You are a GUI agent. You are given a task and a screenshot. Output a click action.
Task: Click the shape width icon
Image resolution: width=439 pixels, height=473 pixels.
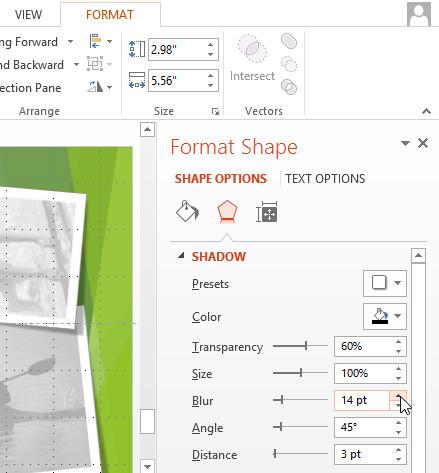(x=137, y=80)
